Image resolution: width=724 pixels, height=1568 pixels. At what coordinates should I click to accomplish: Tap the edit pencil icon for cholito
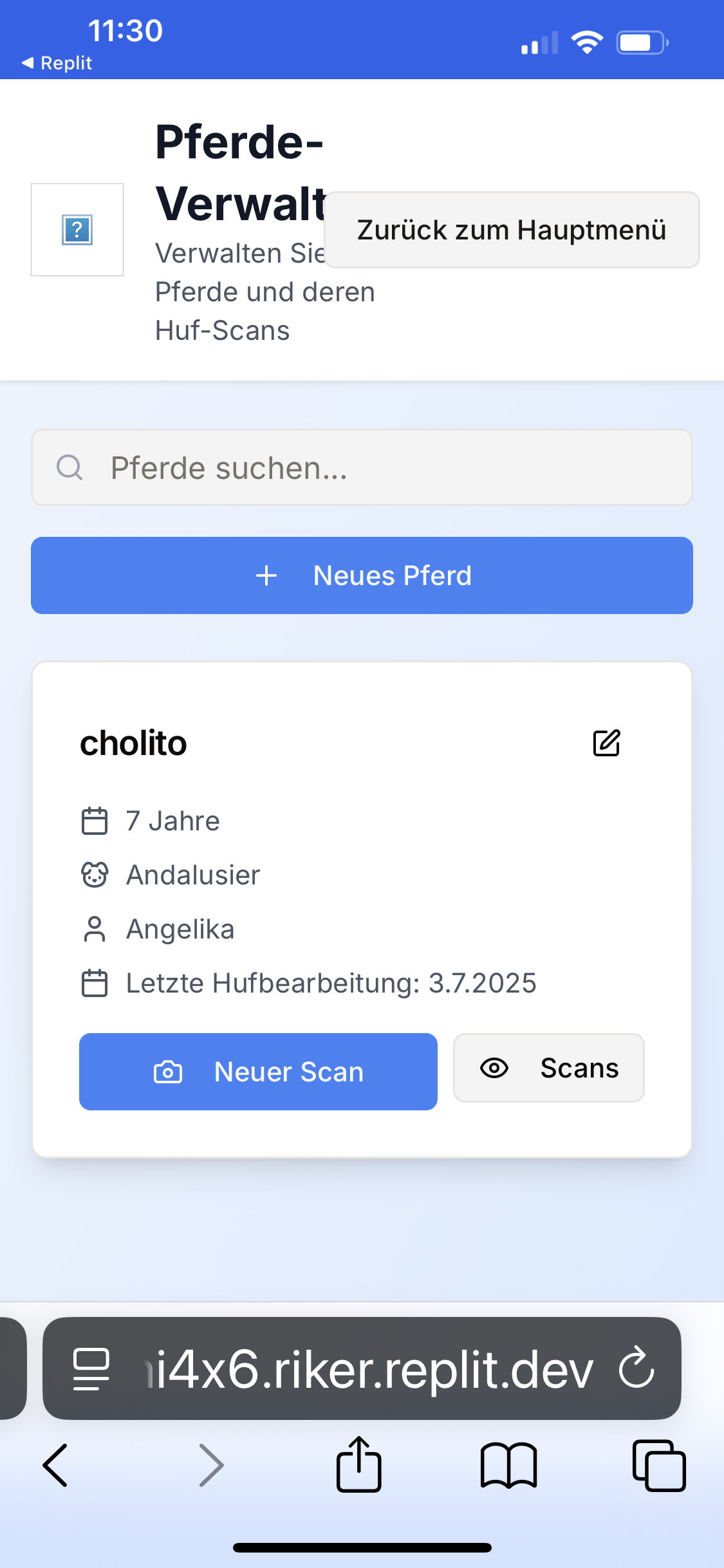[606, 743]
